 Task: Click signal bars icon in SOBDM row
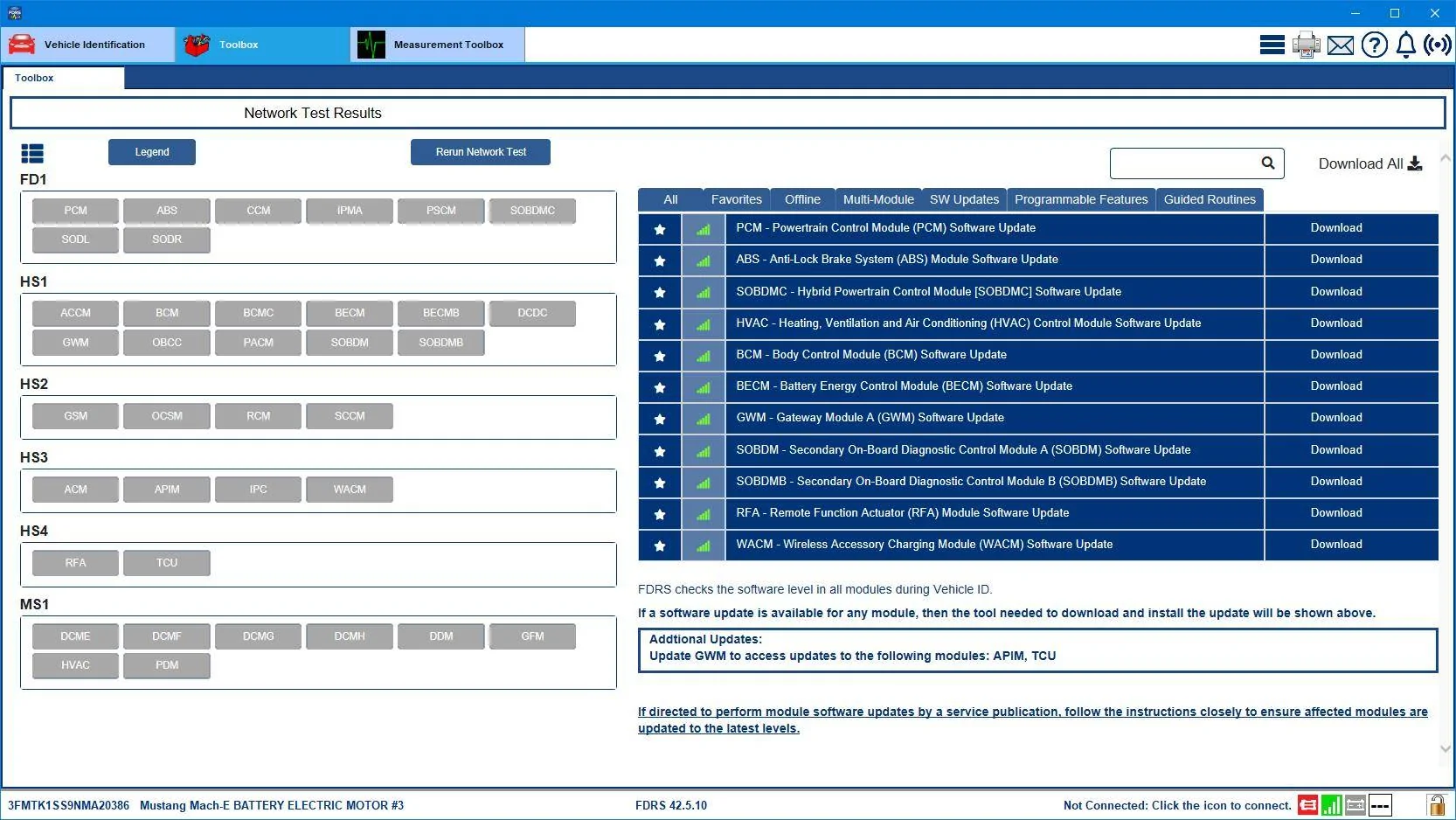click(704, 451)
